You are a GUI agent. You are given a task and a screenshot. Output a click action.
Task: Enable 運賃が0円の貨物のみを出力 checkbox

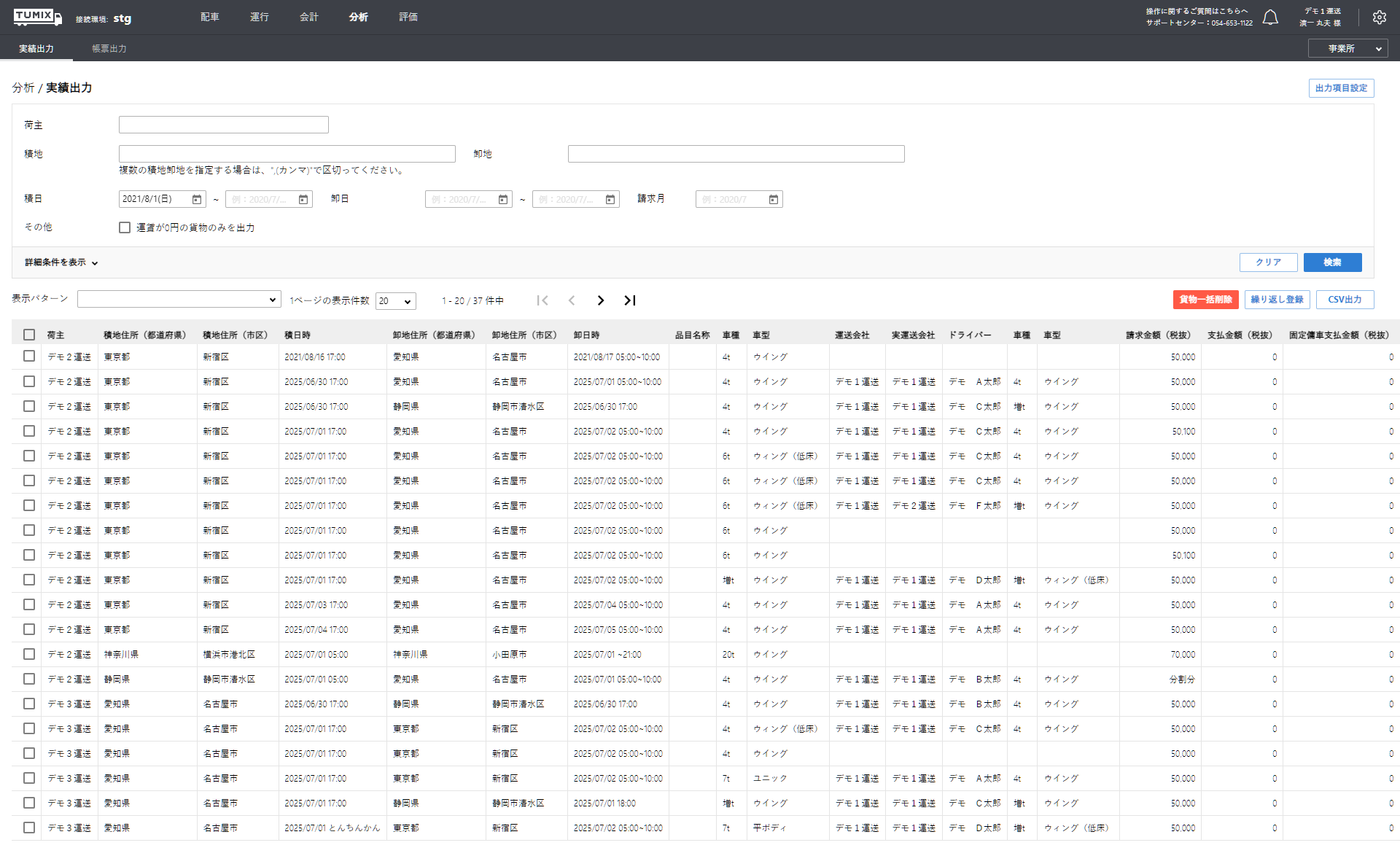pyautogui.click(x=125, y=227)
